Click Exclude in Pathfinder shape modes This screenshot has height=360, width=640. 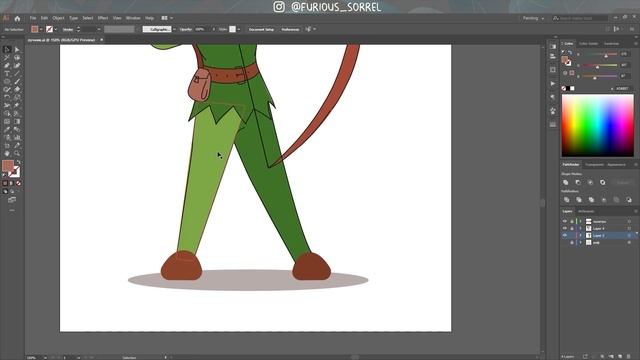[x=602, y=182]
